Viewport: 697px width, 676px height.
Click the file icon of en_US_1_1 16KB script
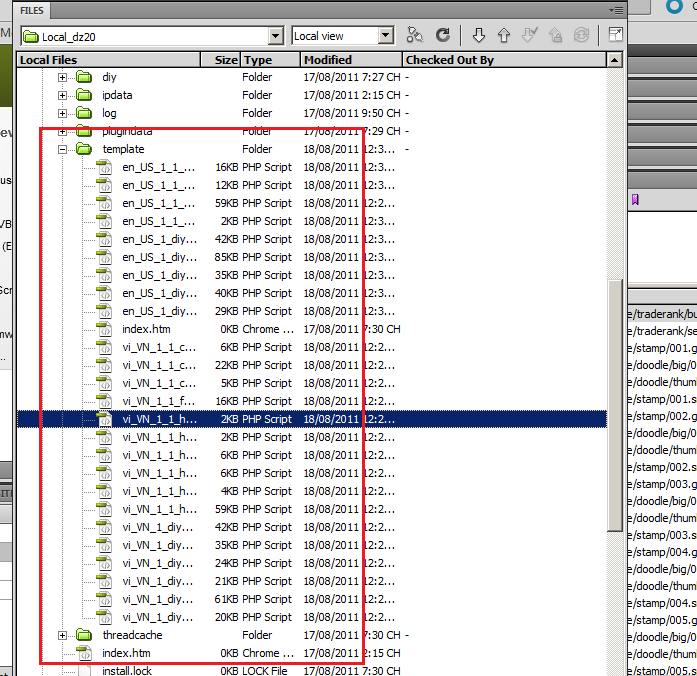pos(104,167)
